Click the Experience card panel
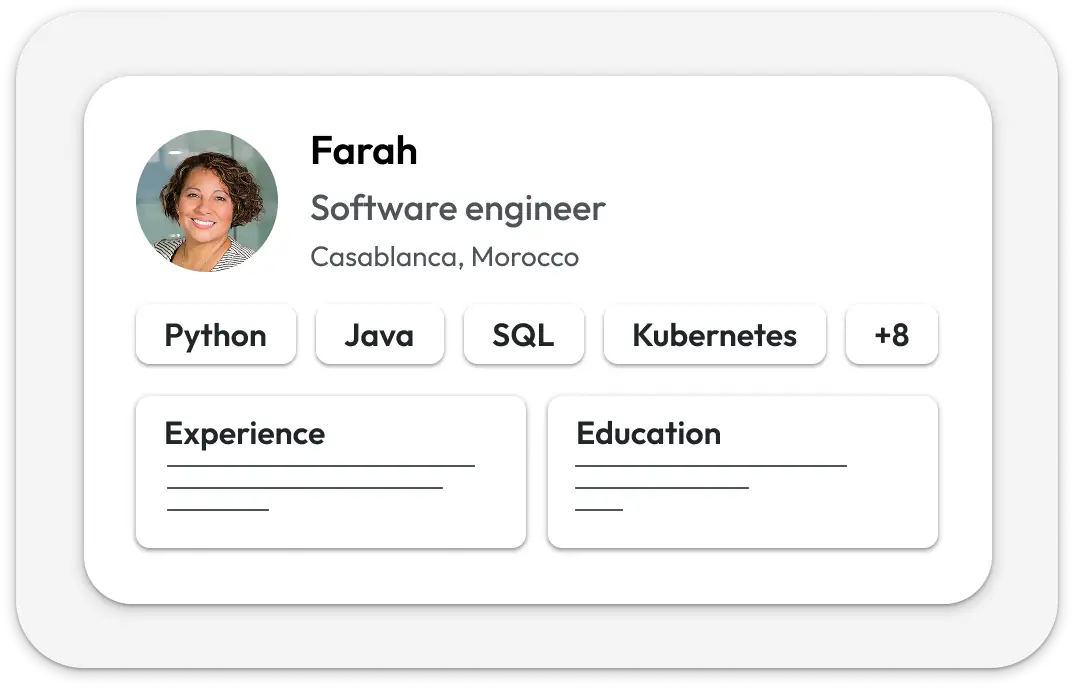This screenshot has width=1074, height=688. [330, 525]
